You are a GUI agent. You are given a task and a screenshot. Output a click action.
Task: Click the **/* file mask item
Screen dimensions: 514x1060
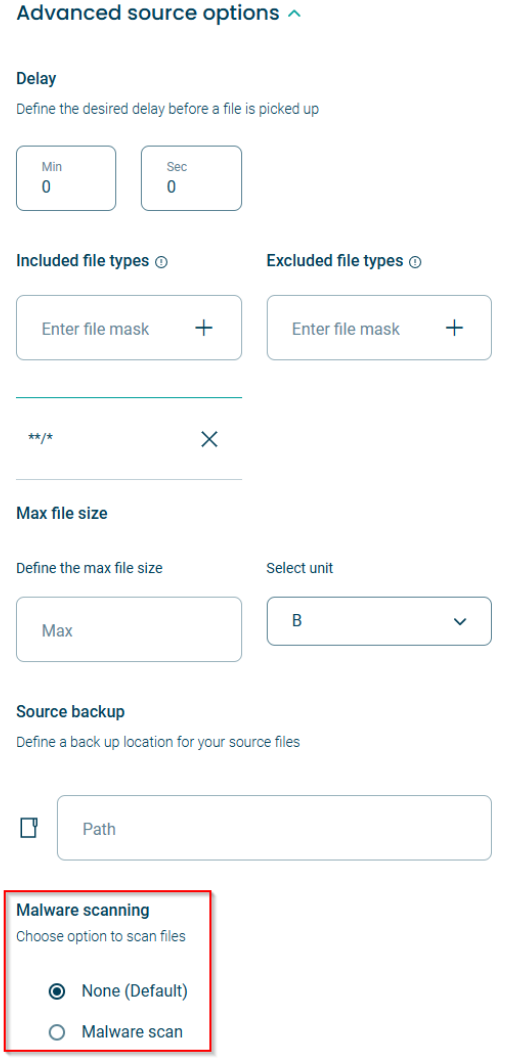click(x=41, y=438)
